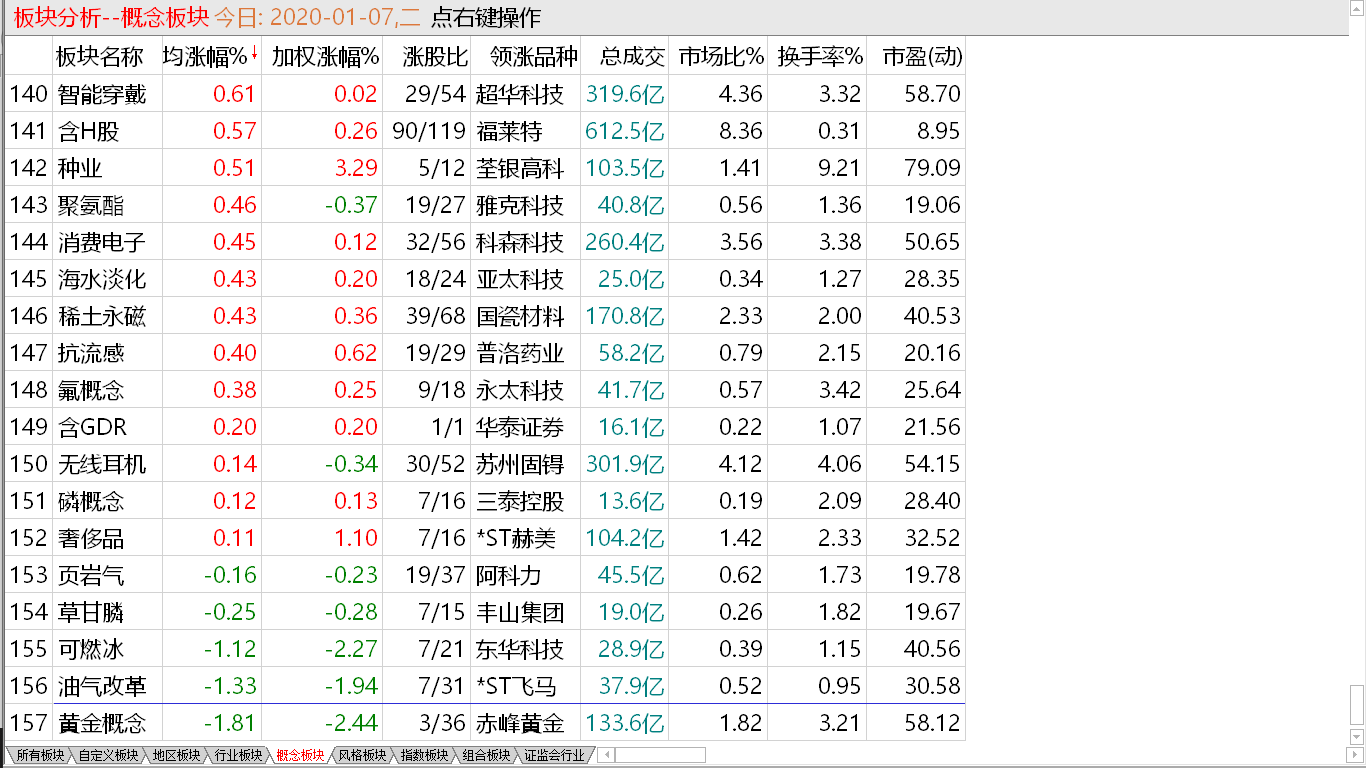
Task: Select the 黄金概念 sector row
Action: coord(485,723)
